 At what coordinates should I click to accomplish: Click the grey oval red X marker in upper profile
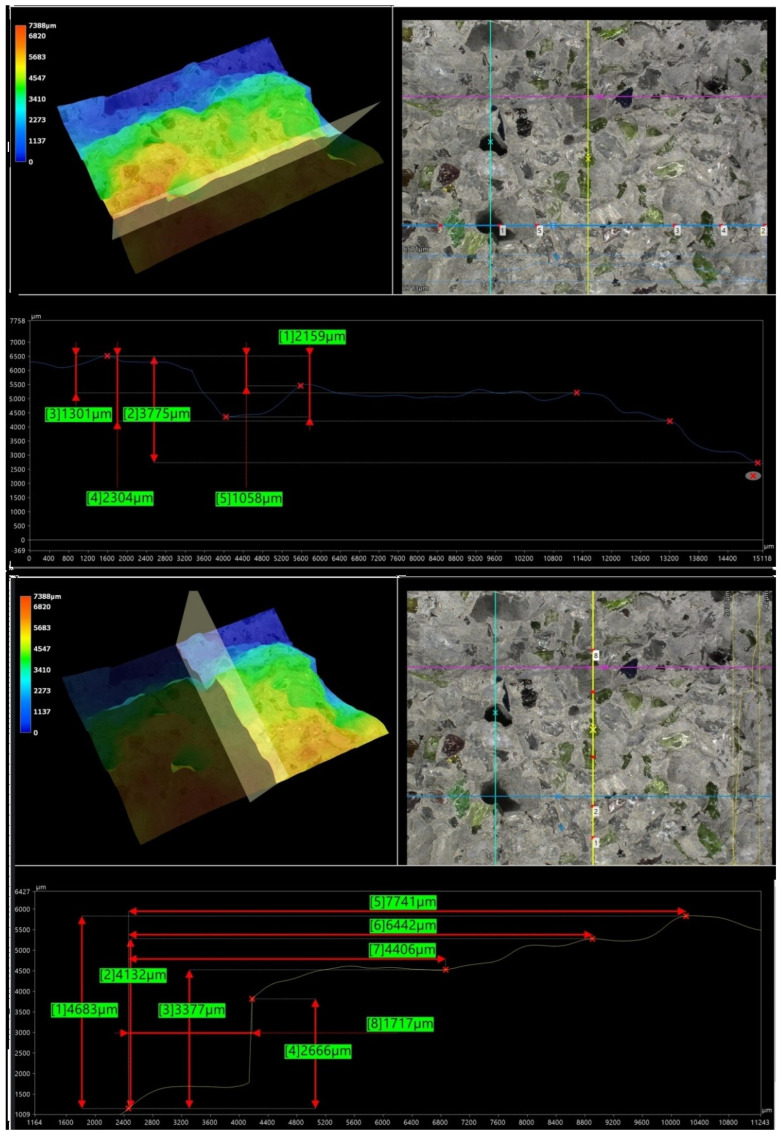[x=754, y=476]
